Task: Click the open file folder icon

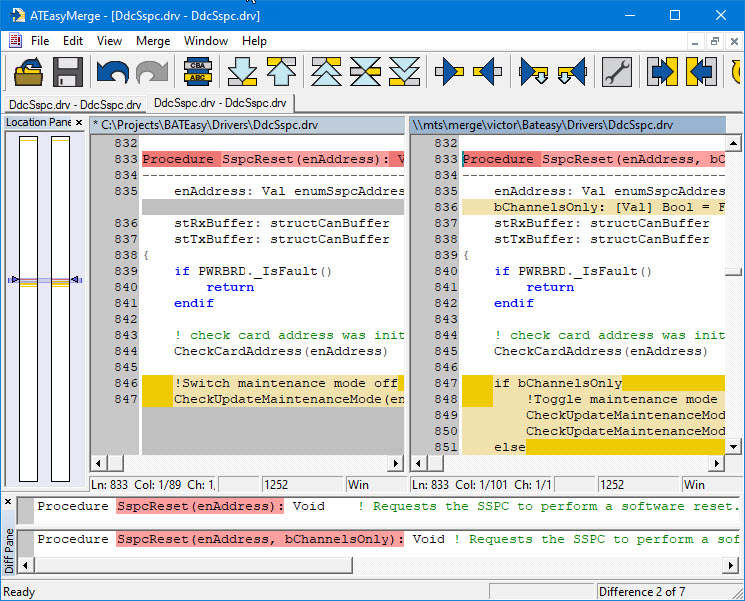Action: tap(28, 72)
